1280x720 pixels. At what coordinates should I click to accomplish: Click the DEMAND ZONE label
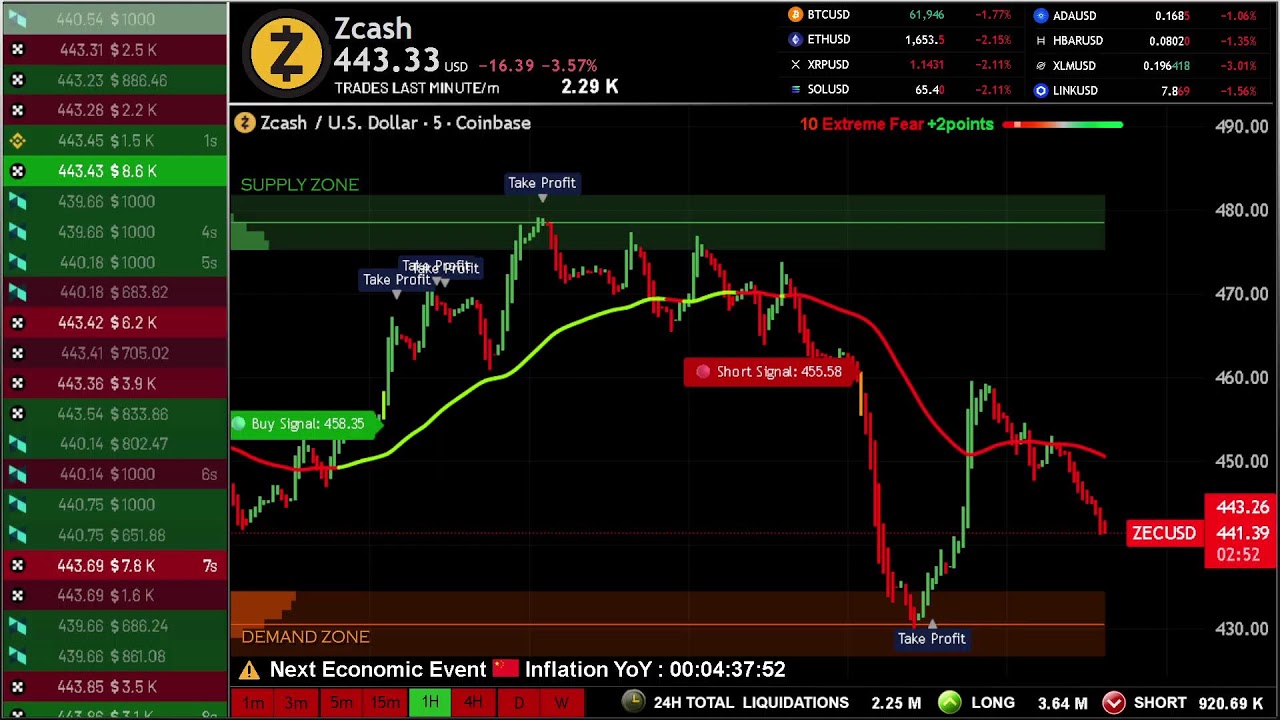[x=305, y=637]
